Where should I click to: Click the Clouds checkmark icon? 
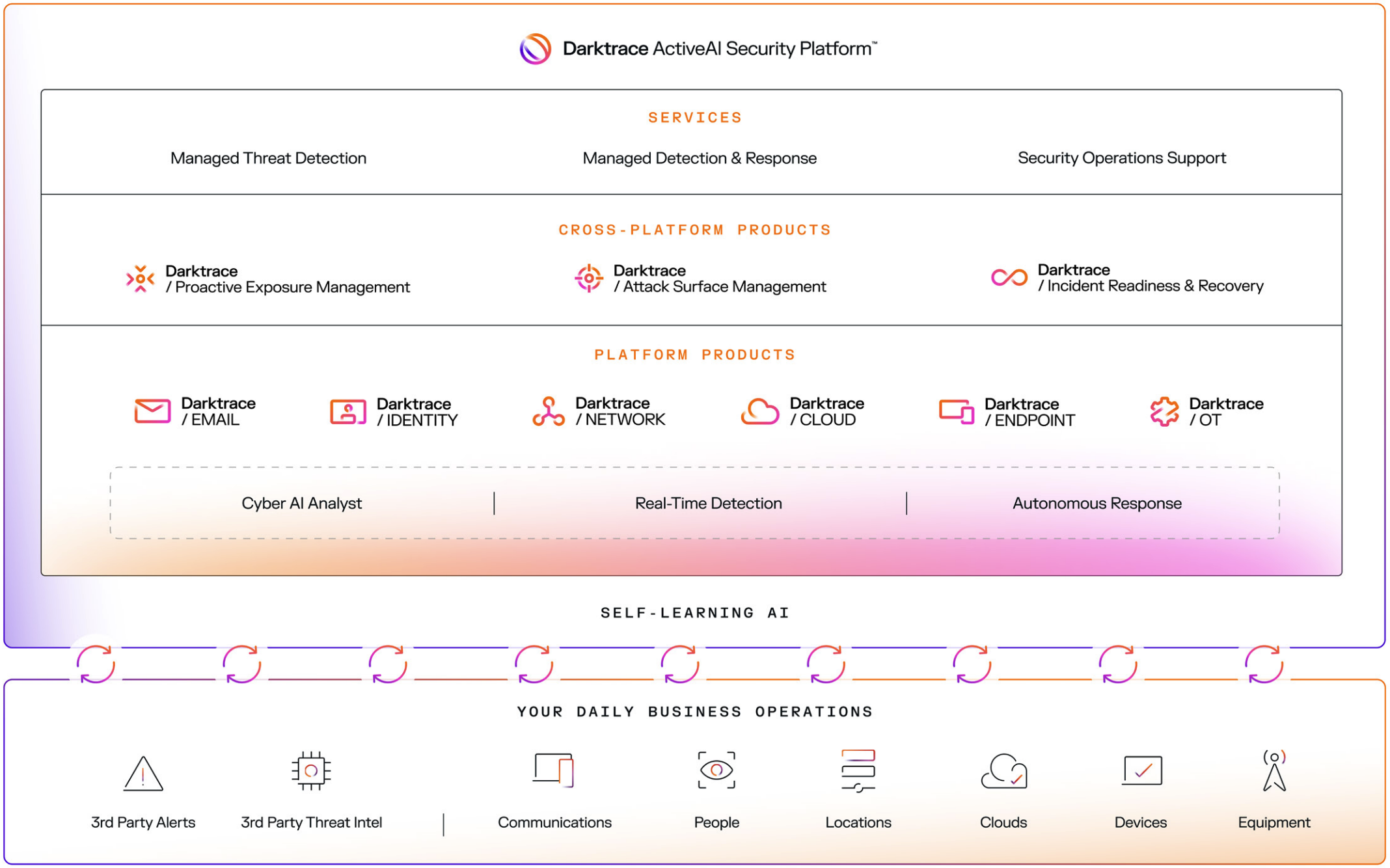coord(1003,771)
